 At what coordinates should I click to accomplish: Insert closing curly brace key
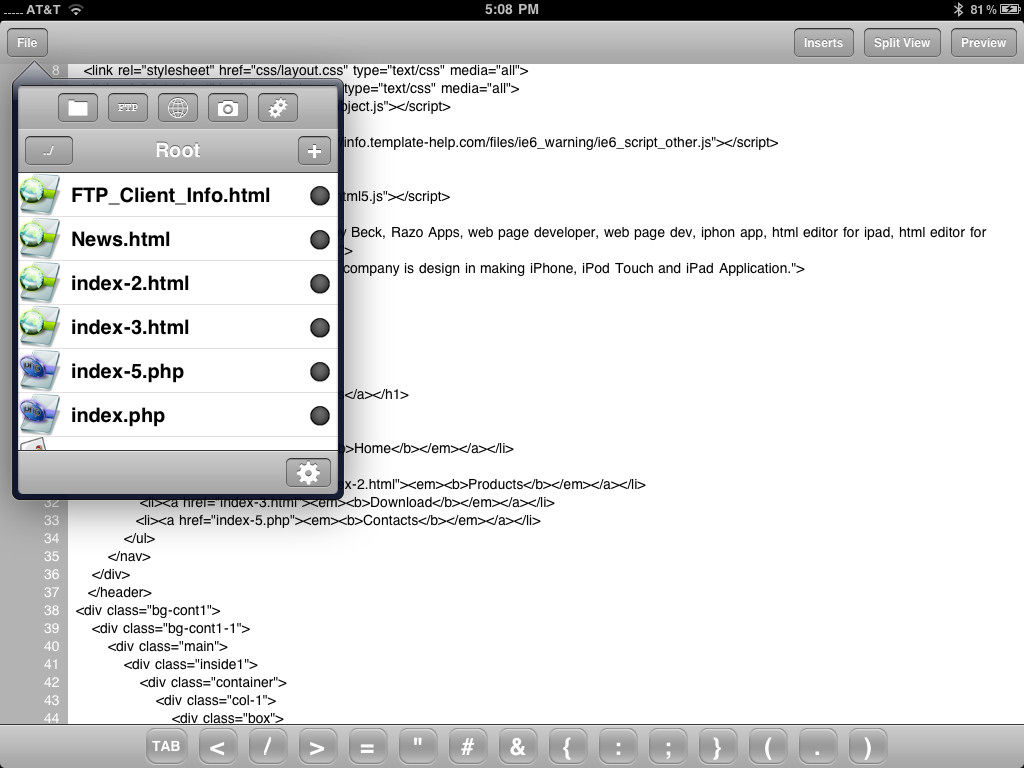coord(718,746)
